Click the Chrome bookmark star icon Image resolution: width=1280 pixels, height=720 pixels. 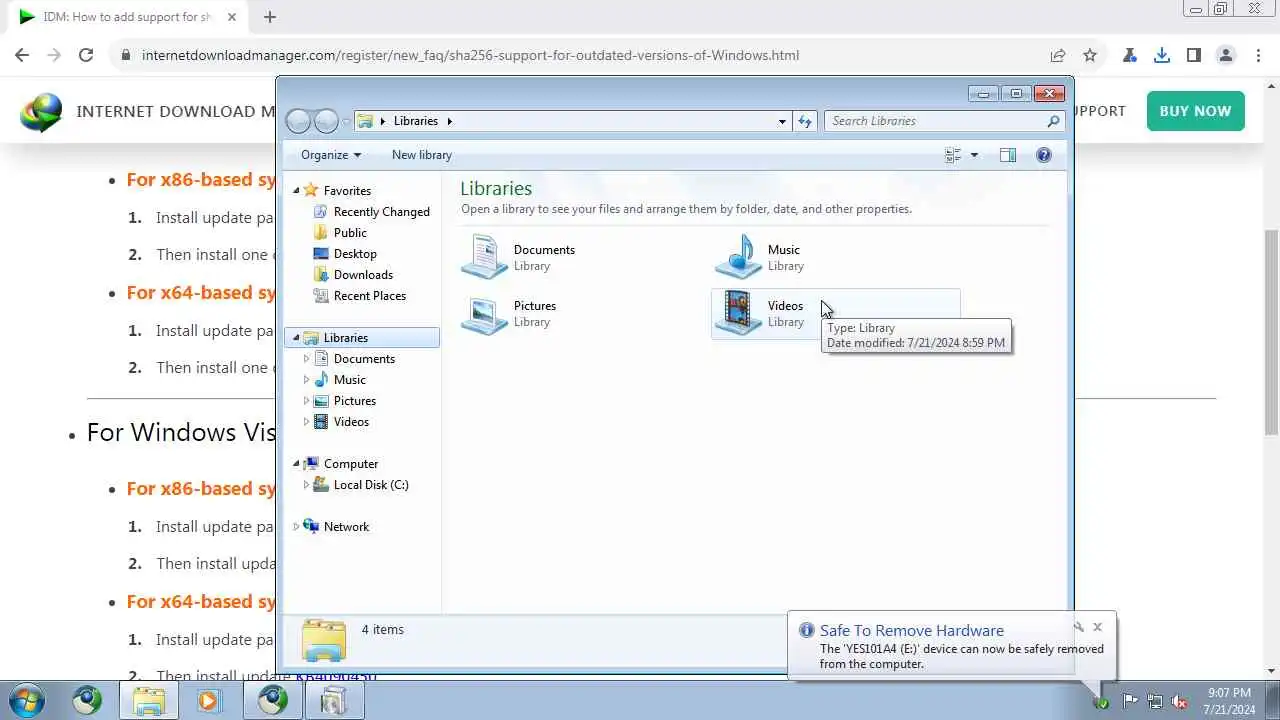click(1090, 55)
